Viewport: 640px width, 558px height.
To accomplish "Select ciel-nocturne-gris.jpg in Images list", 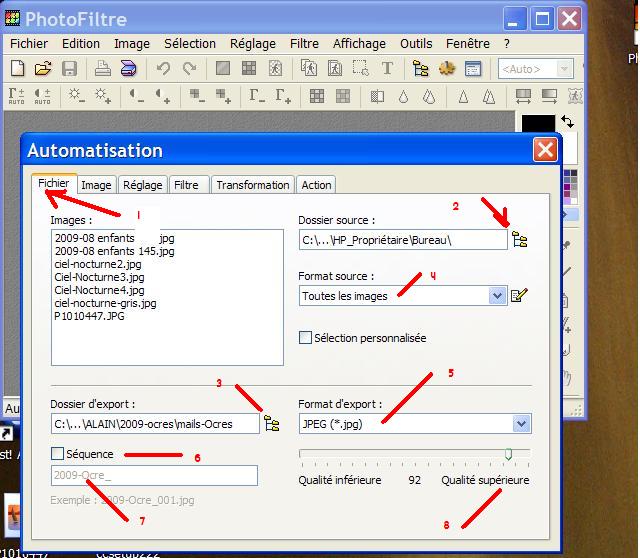I will [x=105, y=303].
